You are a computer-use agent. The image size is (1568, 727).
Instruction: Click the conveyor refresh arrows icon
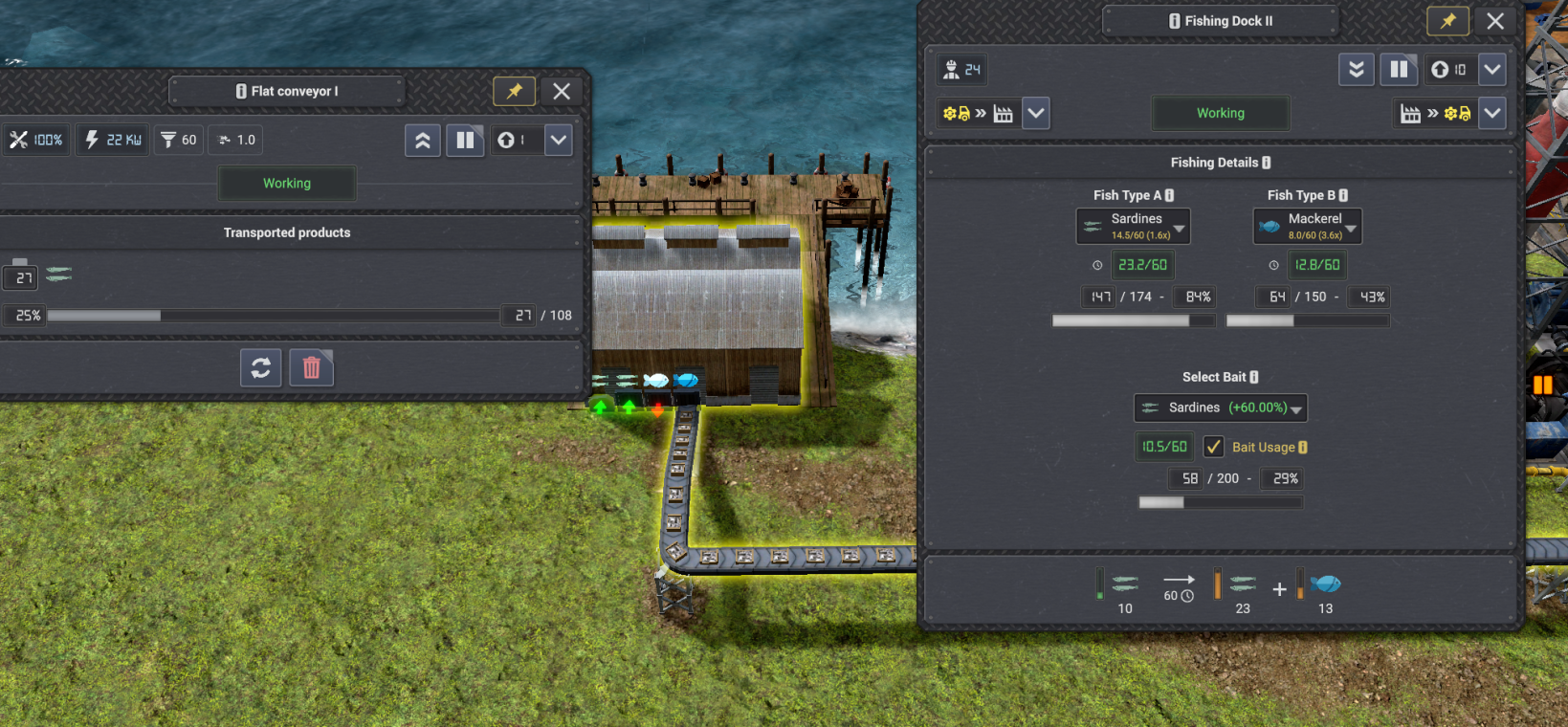[260, 367]
